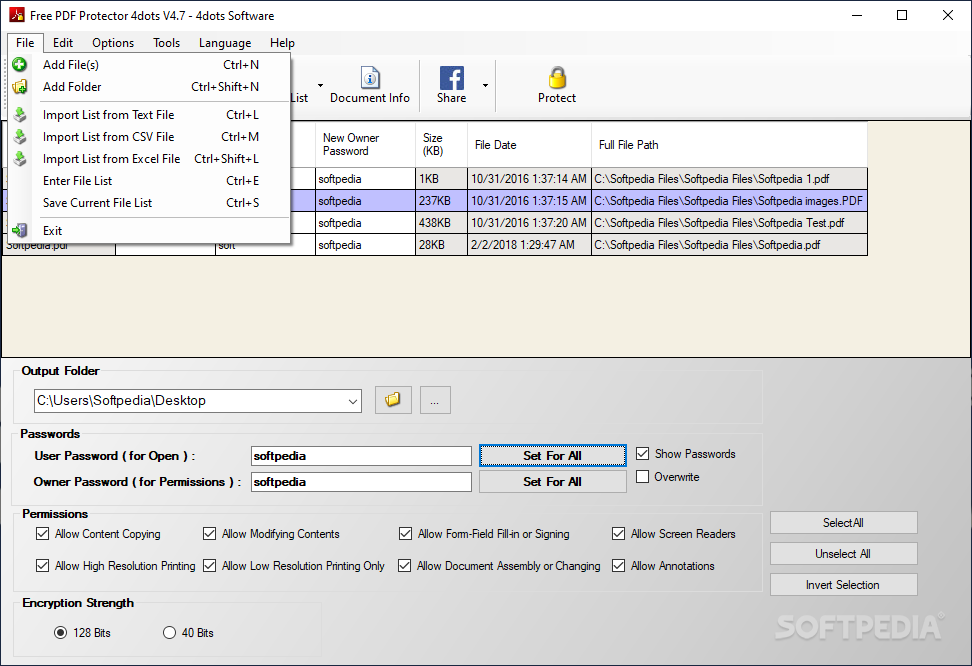Toggle Allow Screen Readers checkbox
The height and width of the screenshot is (666, 972).
(x=618, y=534)
